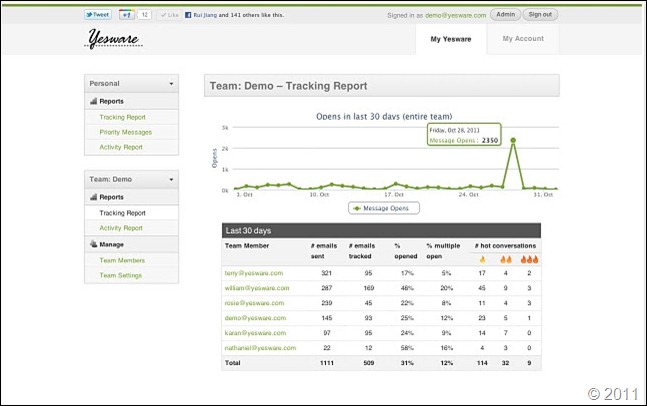
Task: Click the Tweet button
Action: click(x=98, y=16)
